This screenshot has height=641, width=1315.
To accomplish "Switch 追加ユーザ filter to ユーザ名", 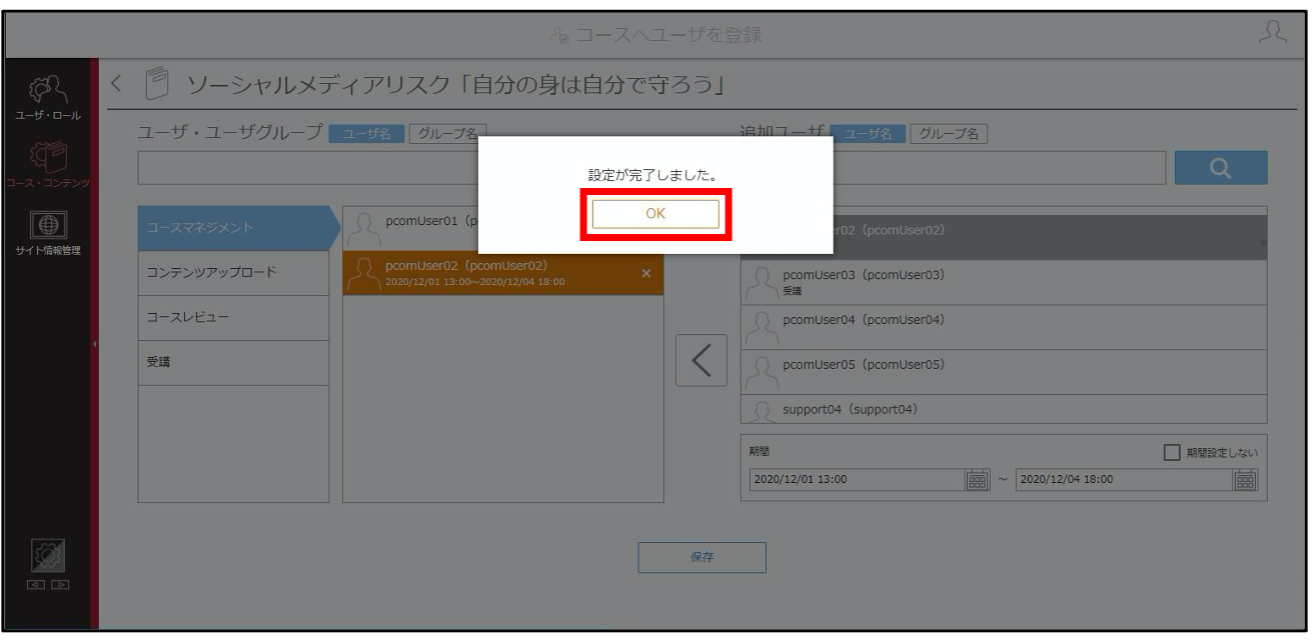I will coord(868,134).
